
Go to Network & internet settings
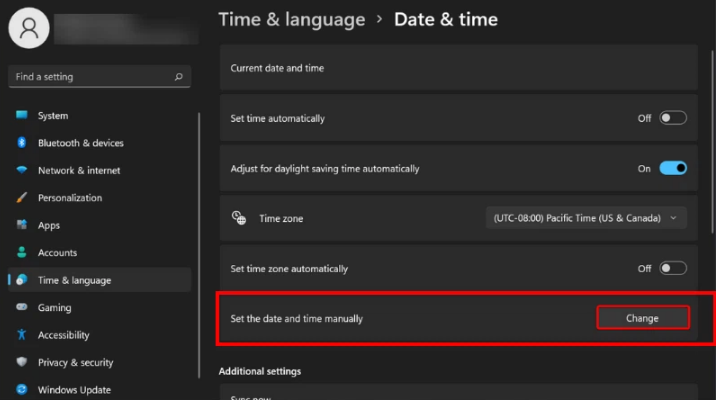(x=100, y=170)
